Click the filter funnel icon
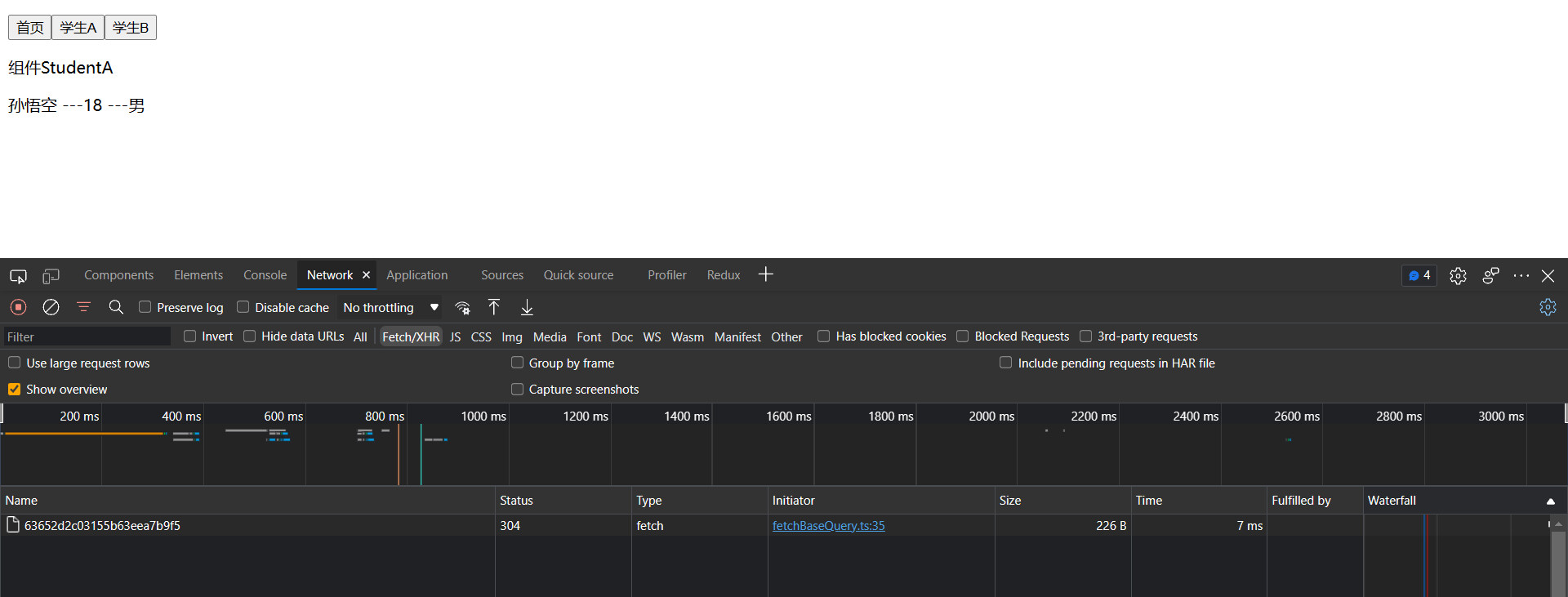This screenshot has height=597, width=1568. point(83,307)
